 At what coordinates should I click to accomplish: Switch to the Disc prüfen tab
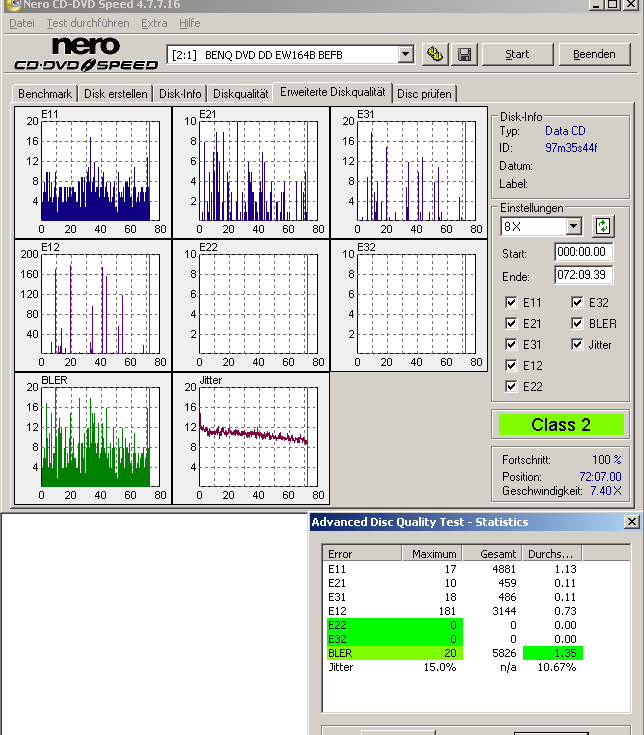click(424, 94)
